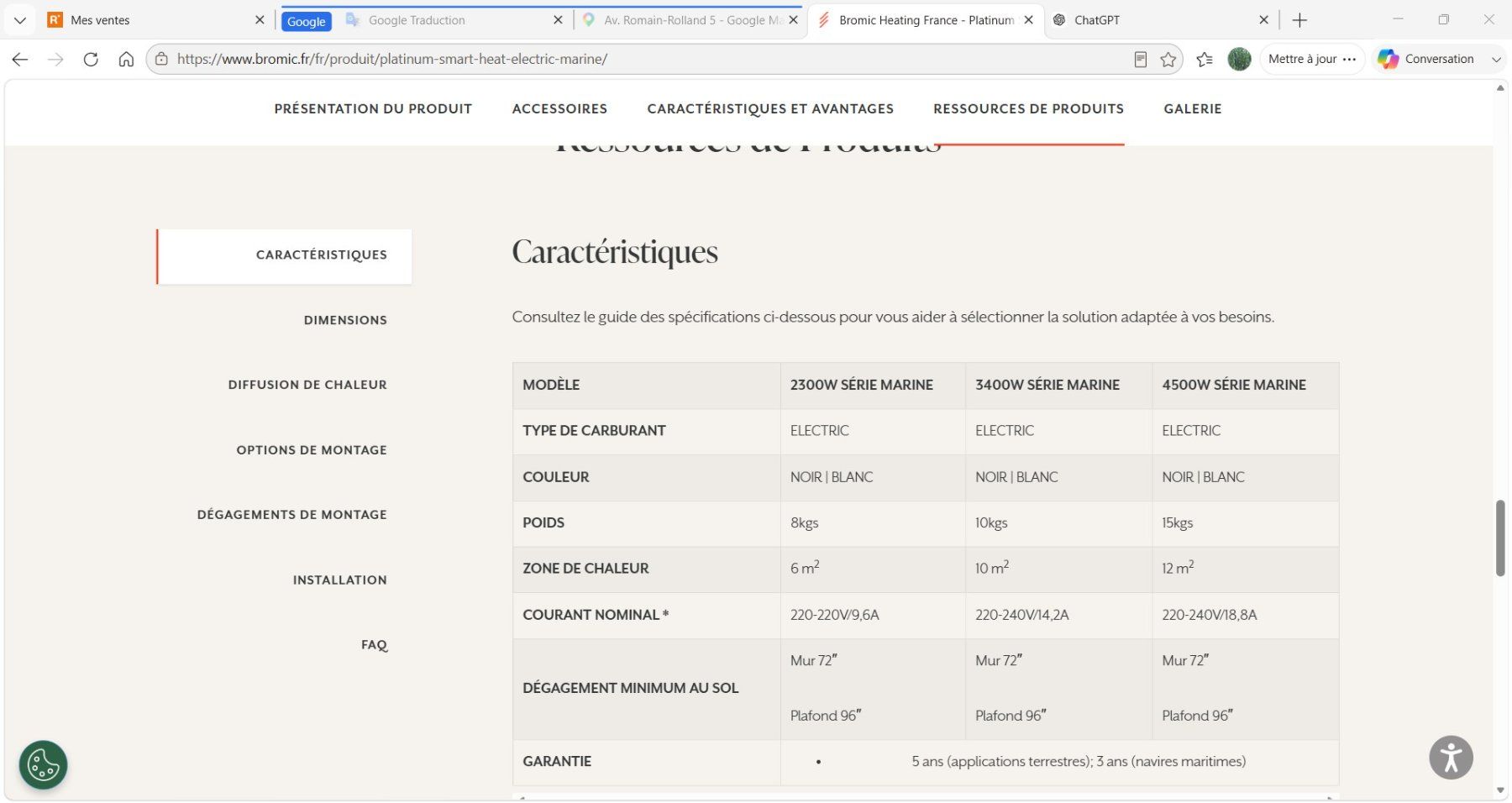Open new tab with plus icon
This screenshot has height=803, width=1512.
(x=1299, y=20)
